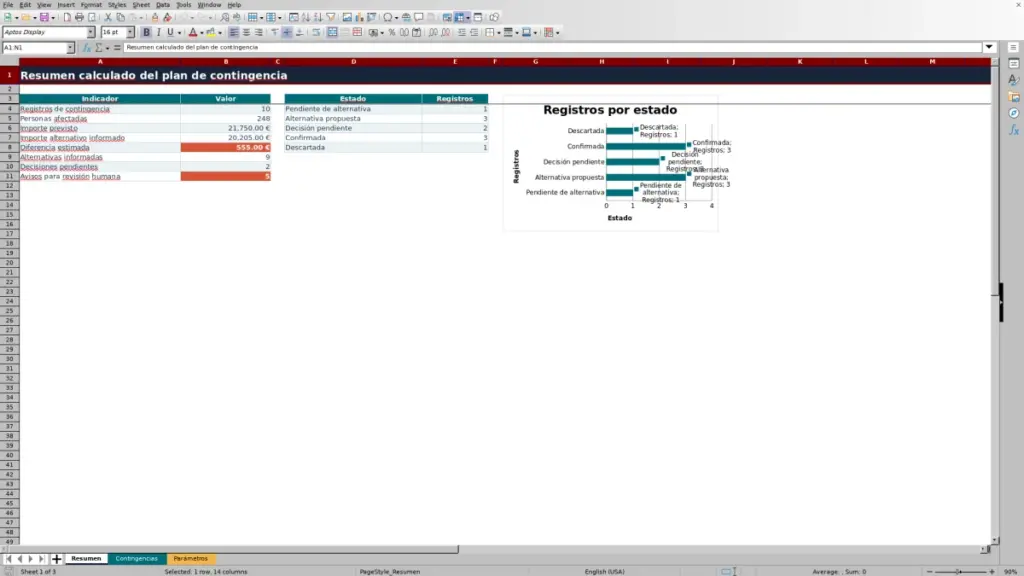Toggle Freeze Rows and Columns button
This screenshot has height=576, width=1024.
pos(460,17)
